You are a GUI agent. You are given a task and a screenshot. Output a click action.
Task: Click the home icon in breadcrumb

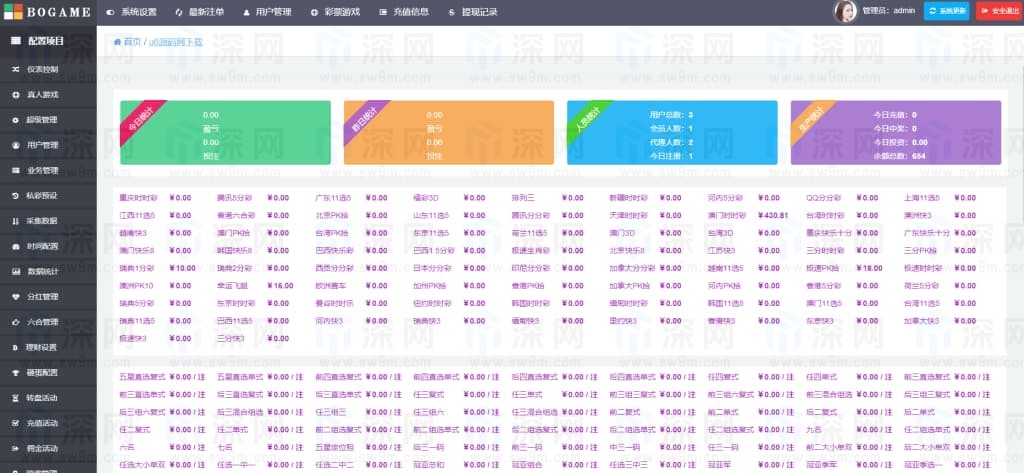(118, 42)
